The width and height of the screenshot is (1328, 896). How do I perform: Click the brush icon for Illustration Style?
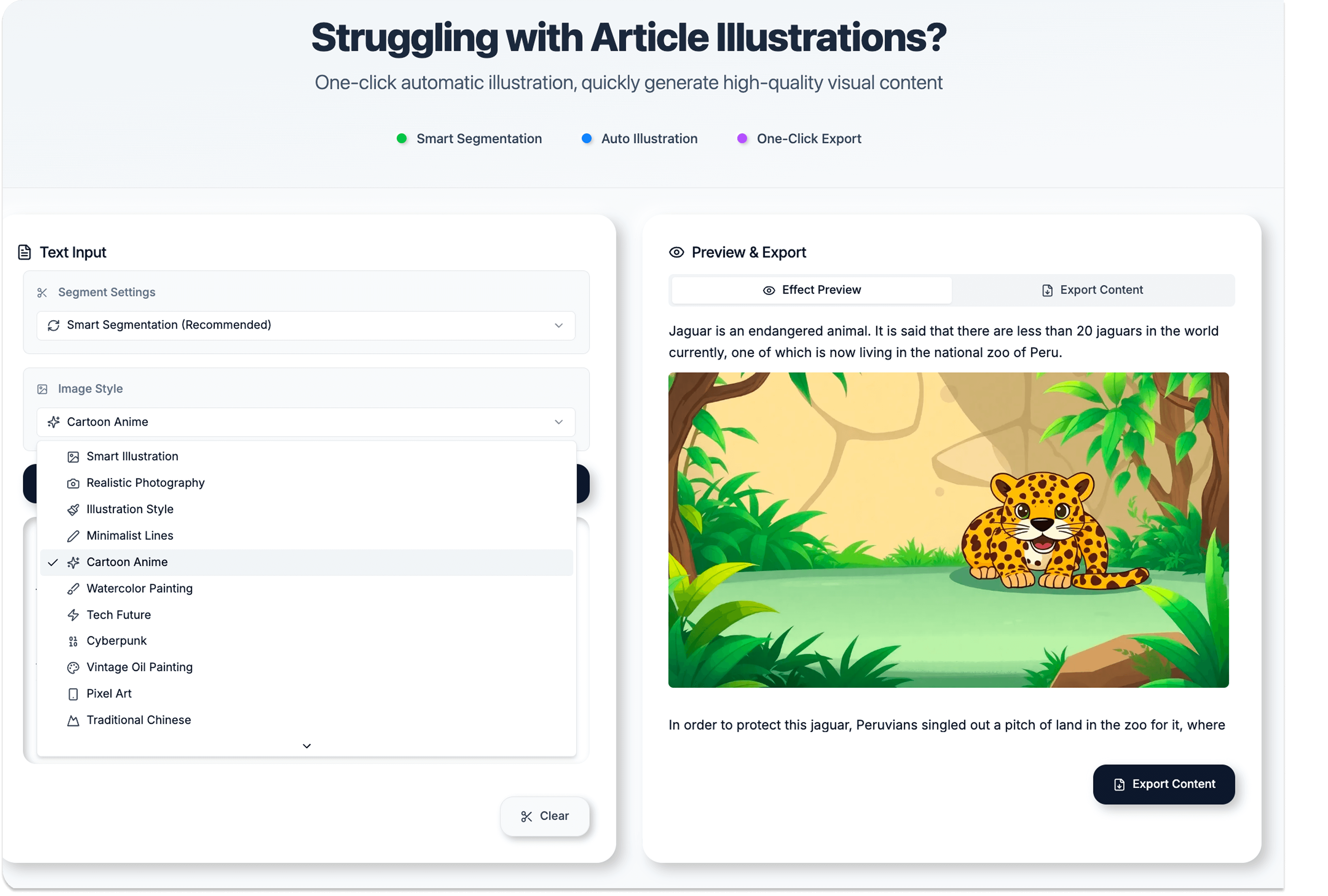pyautogui.click(x=73, y=510)
